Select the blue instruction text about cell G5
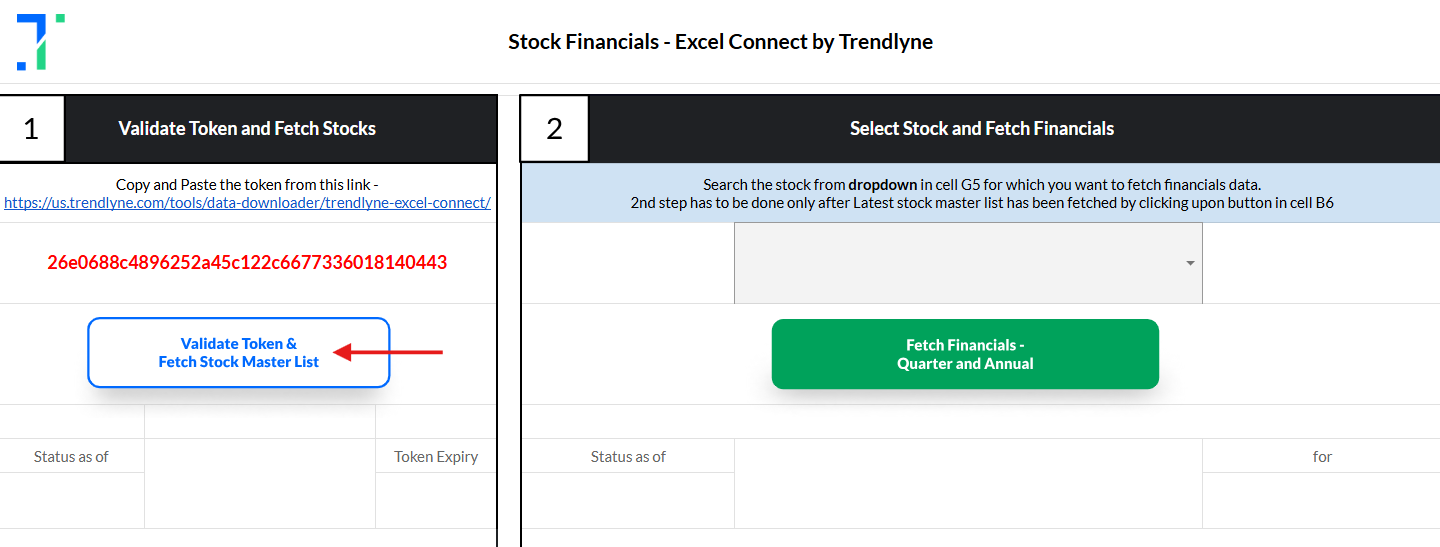This screenshot has height=547, width=1440. point(982,193)
